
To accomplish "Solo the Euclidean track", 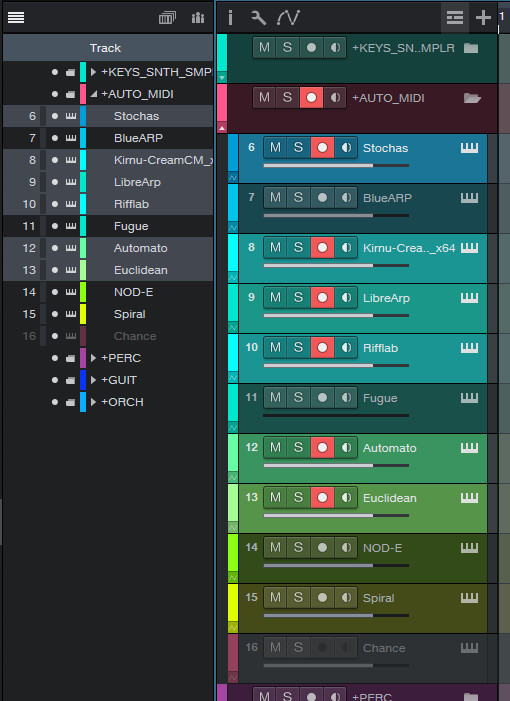I will pyautogui.click(x=299, y=498).
